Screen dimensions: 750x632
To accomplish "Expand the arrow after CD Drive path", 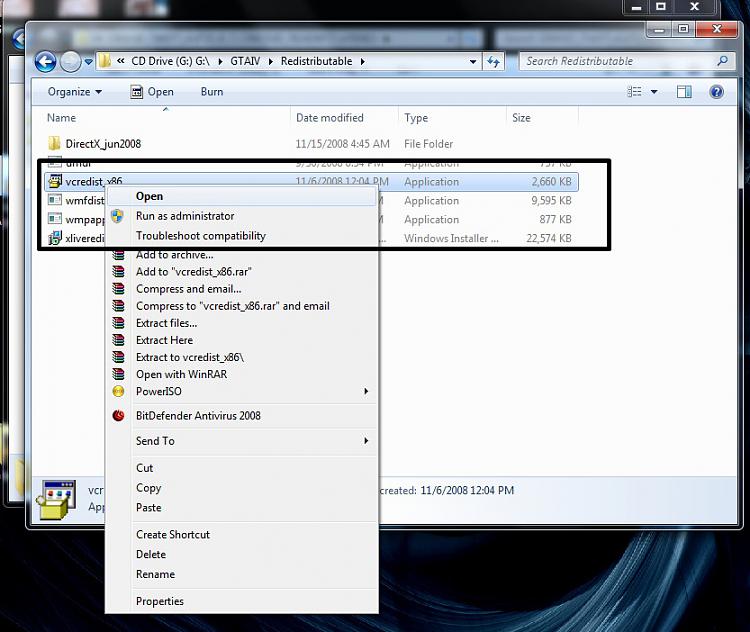I will [220, 62].
